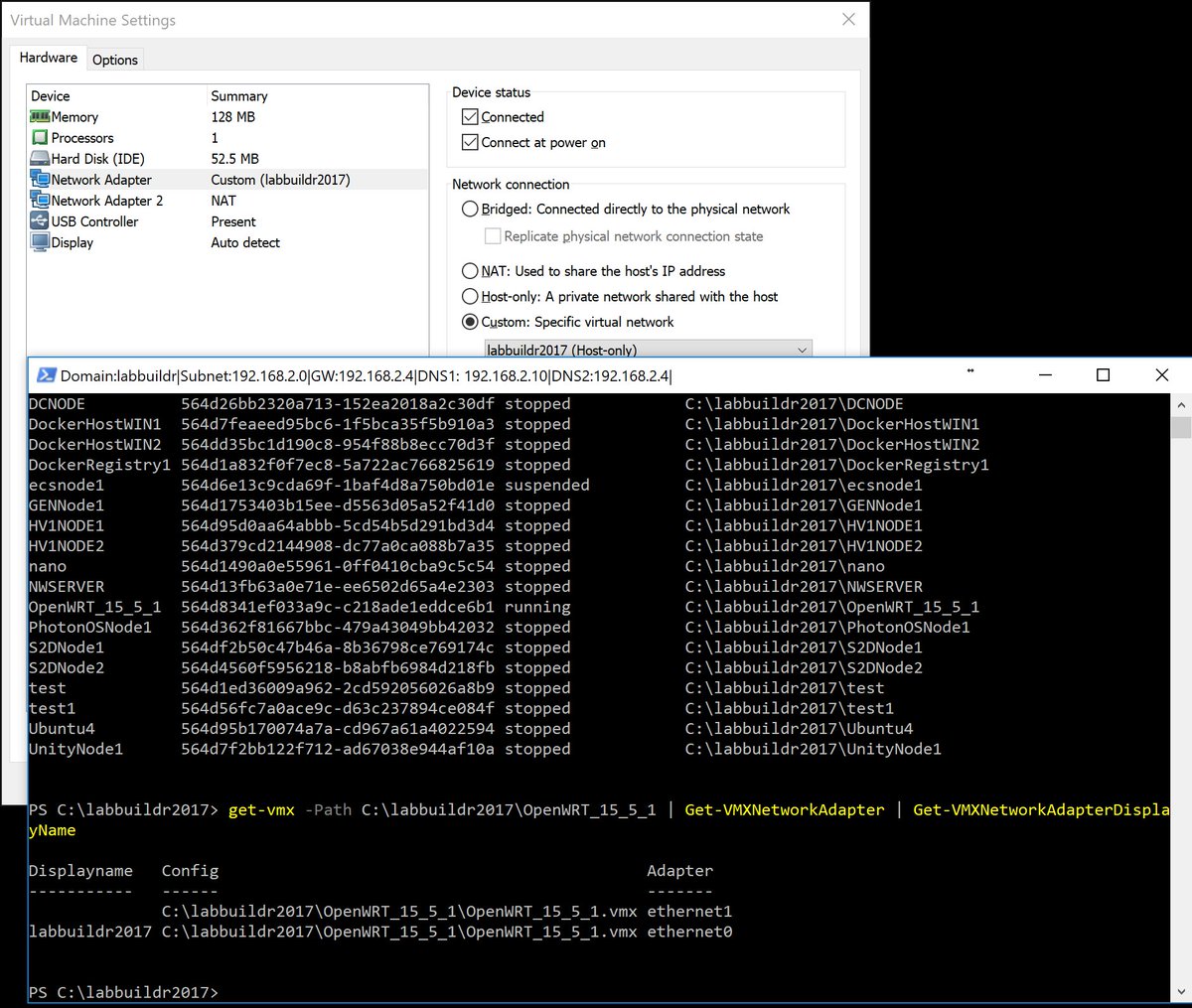1192x1008 pixels.
Task: Click PhotonOSNode1 in the console list
Action: (x=90, y=627)
